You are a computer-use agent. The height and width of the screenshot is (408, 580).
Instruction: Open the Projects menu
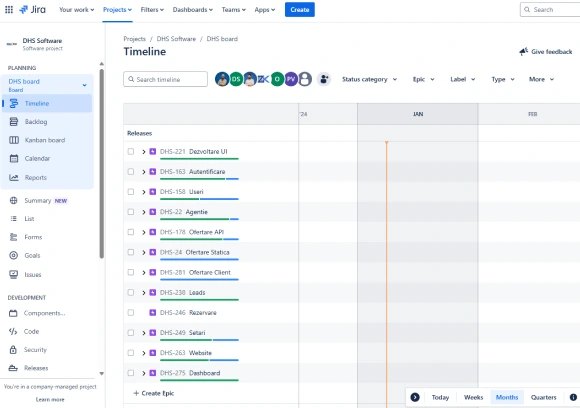(117, 10)
